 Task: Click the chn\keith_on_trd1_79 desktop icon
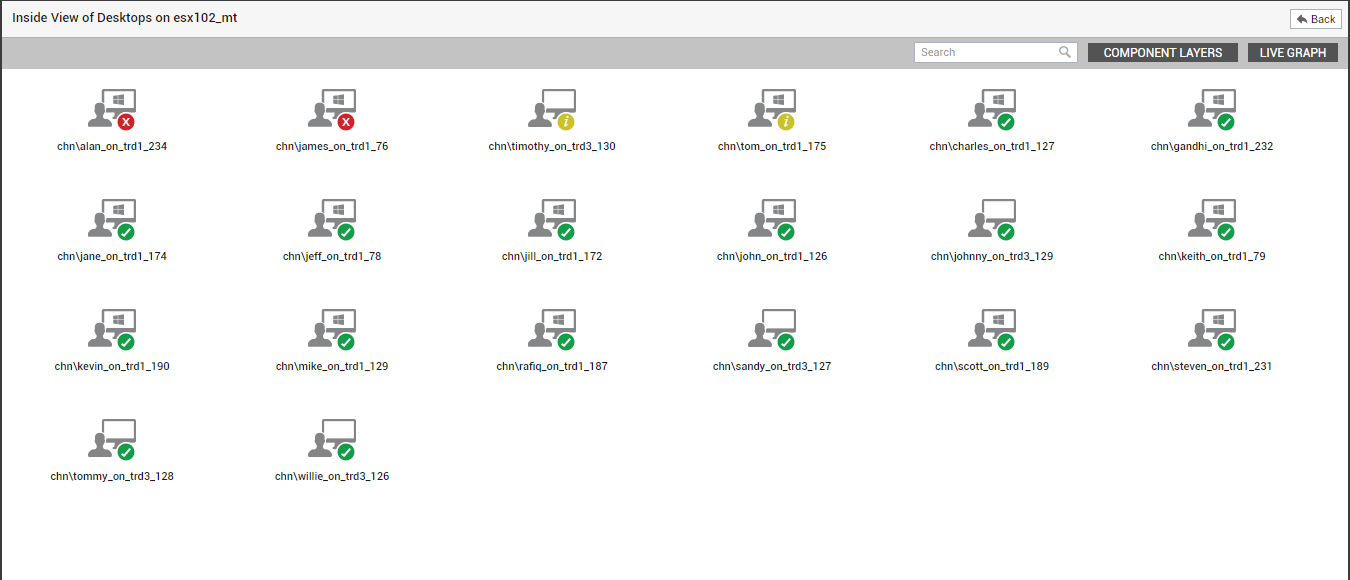[1212, 220]
